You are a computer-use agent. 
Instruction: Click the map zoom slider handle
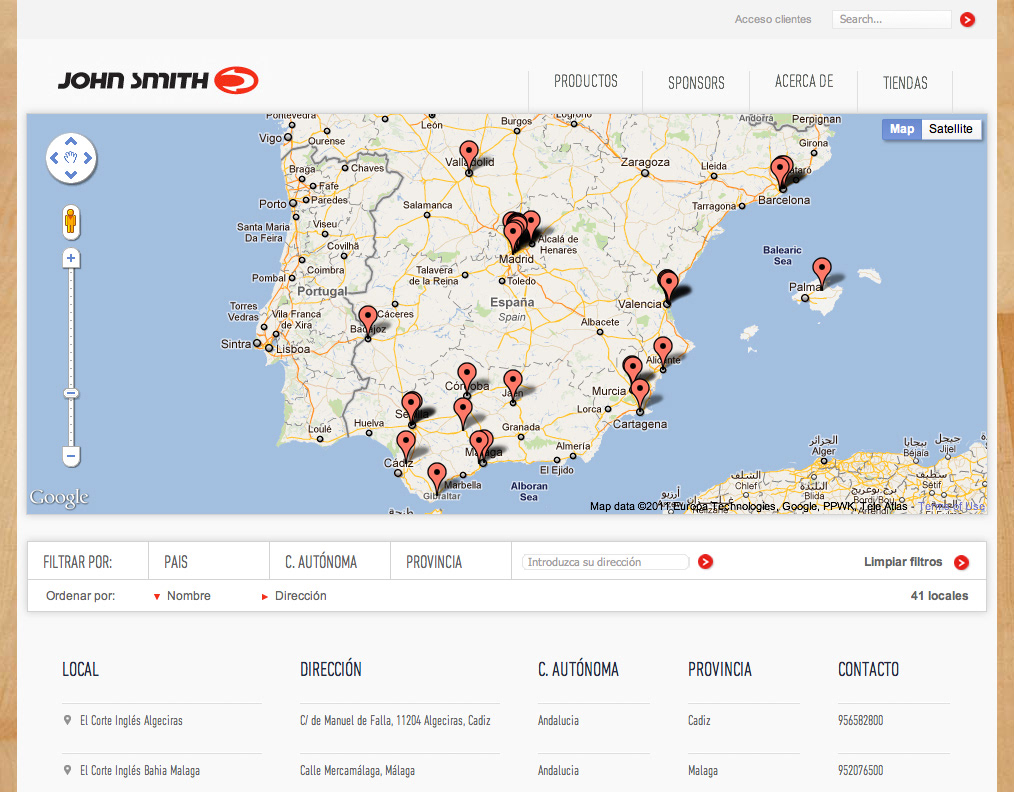pos(71,393)
